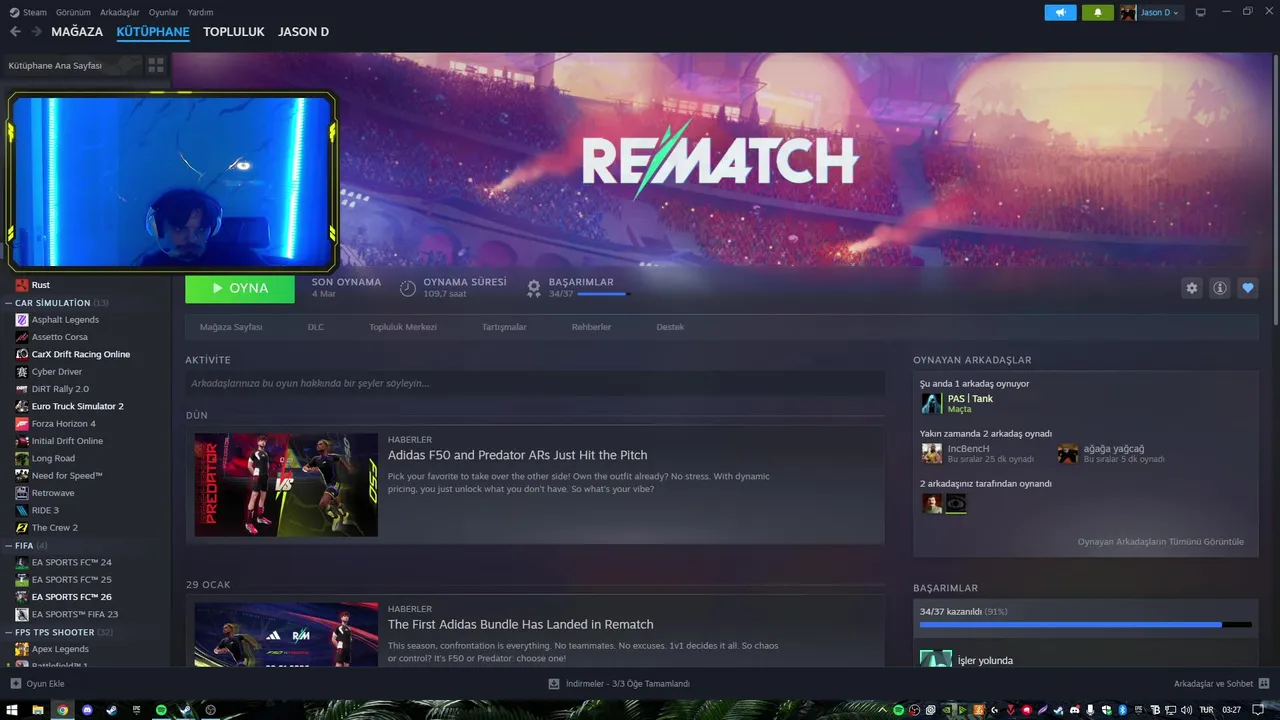The image size is (1280, 720).
Task: Open the Görünüm menu
Action: click(73, 12)
